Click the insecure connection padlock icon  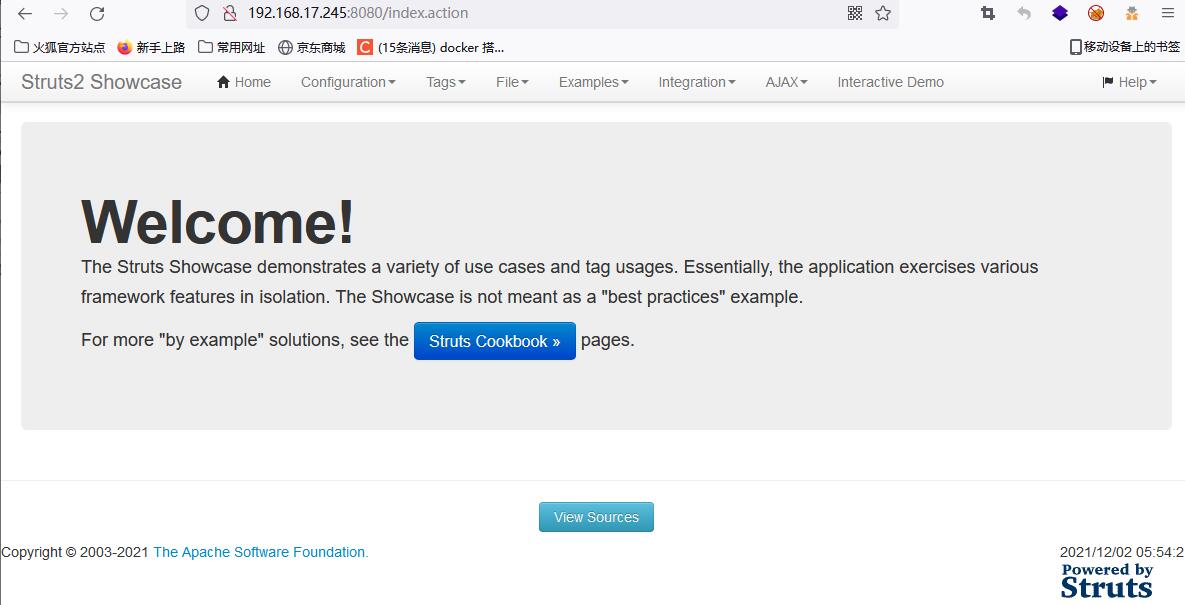tap(230, 13)
